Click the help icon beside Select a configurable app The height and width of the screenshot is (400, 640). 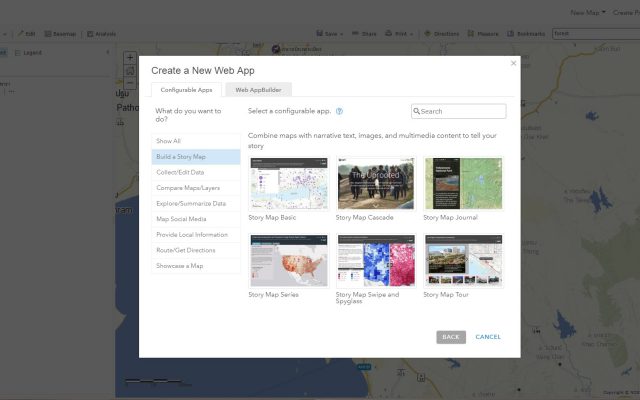click(x=339, y=111)
